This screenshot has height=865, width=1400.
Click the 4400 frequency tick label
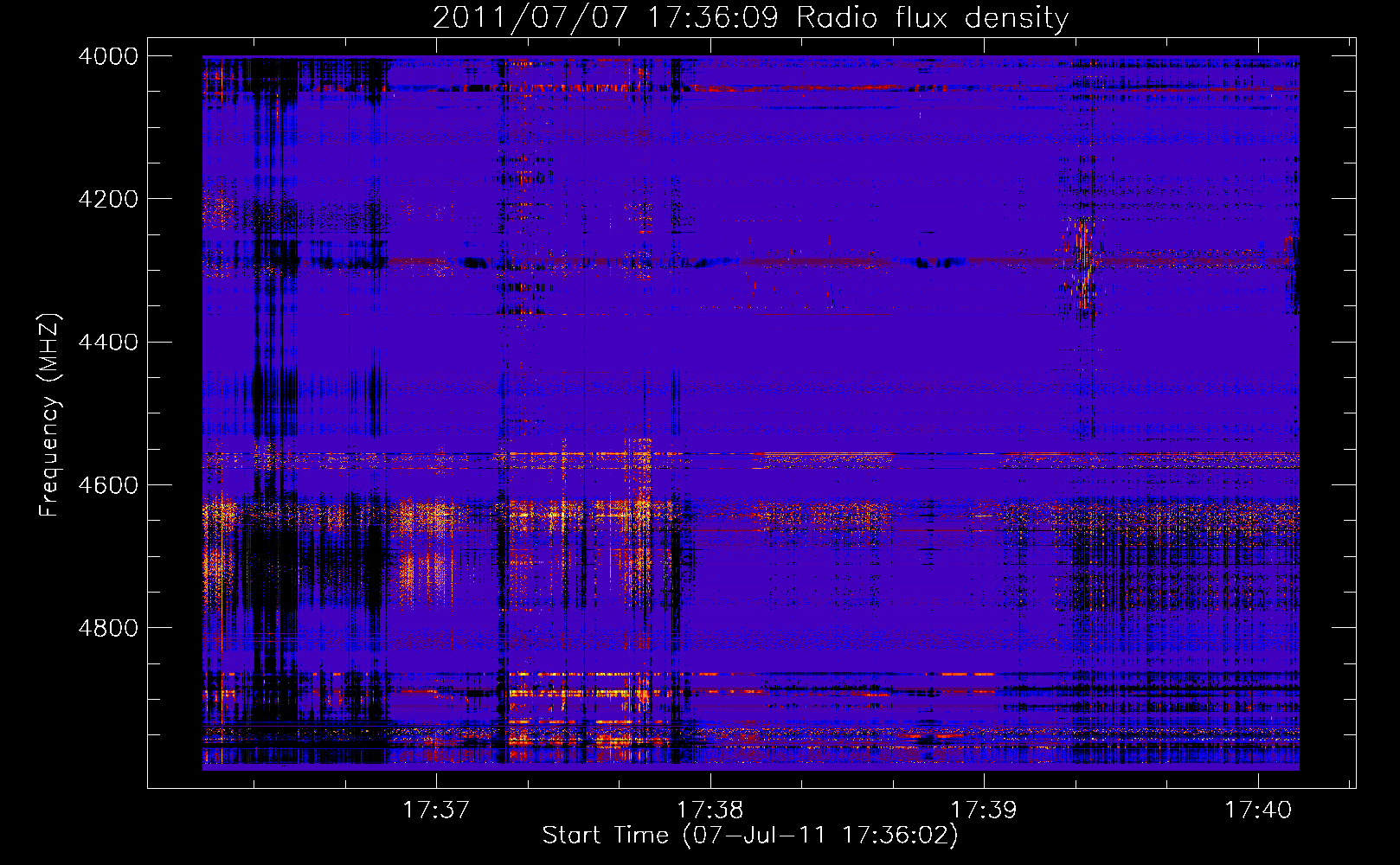point(108,343)
